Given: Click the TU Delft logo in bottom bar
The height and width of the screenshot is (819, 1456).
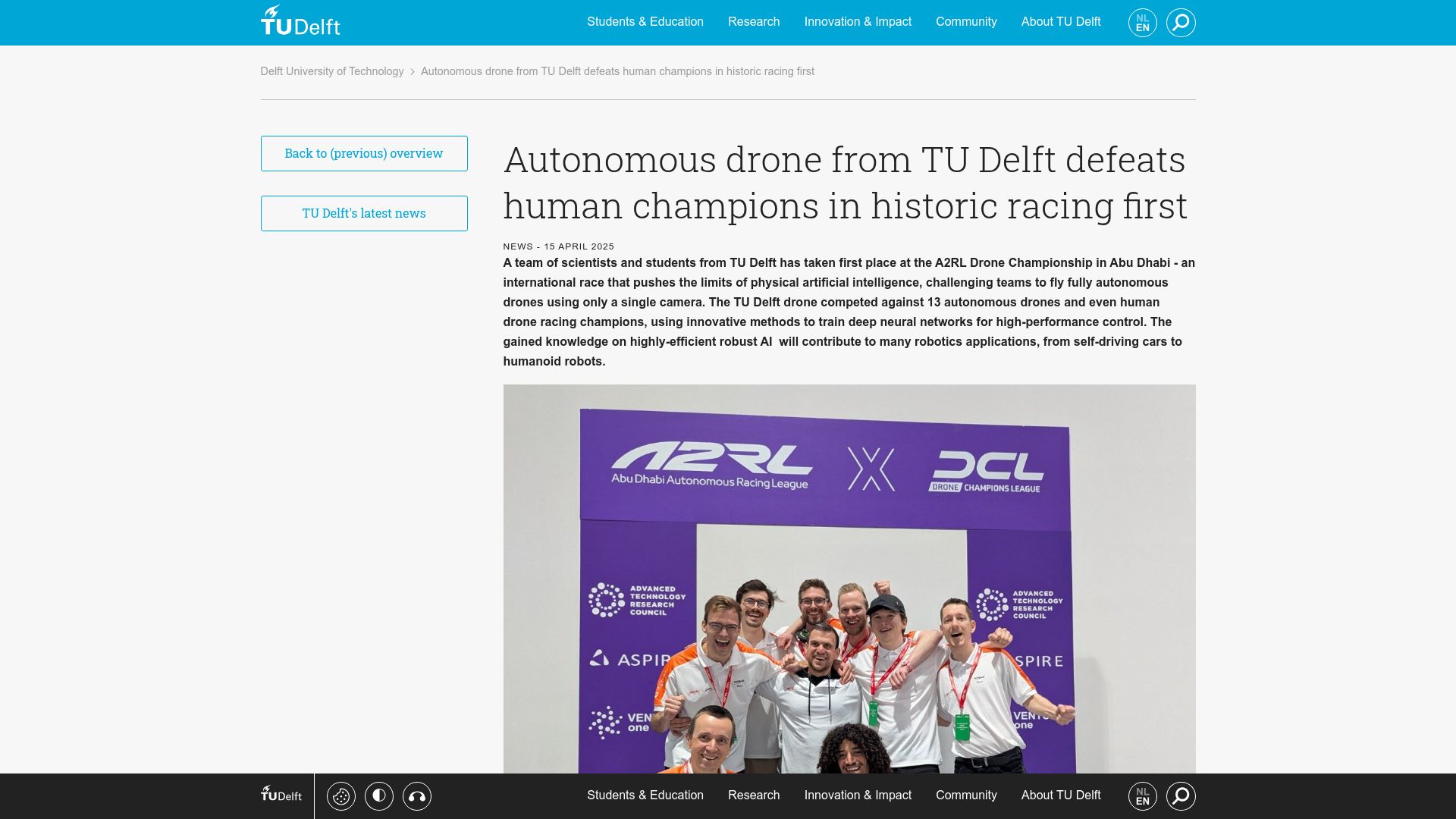Looking at the screenshot, I should point(281,794).
